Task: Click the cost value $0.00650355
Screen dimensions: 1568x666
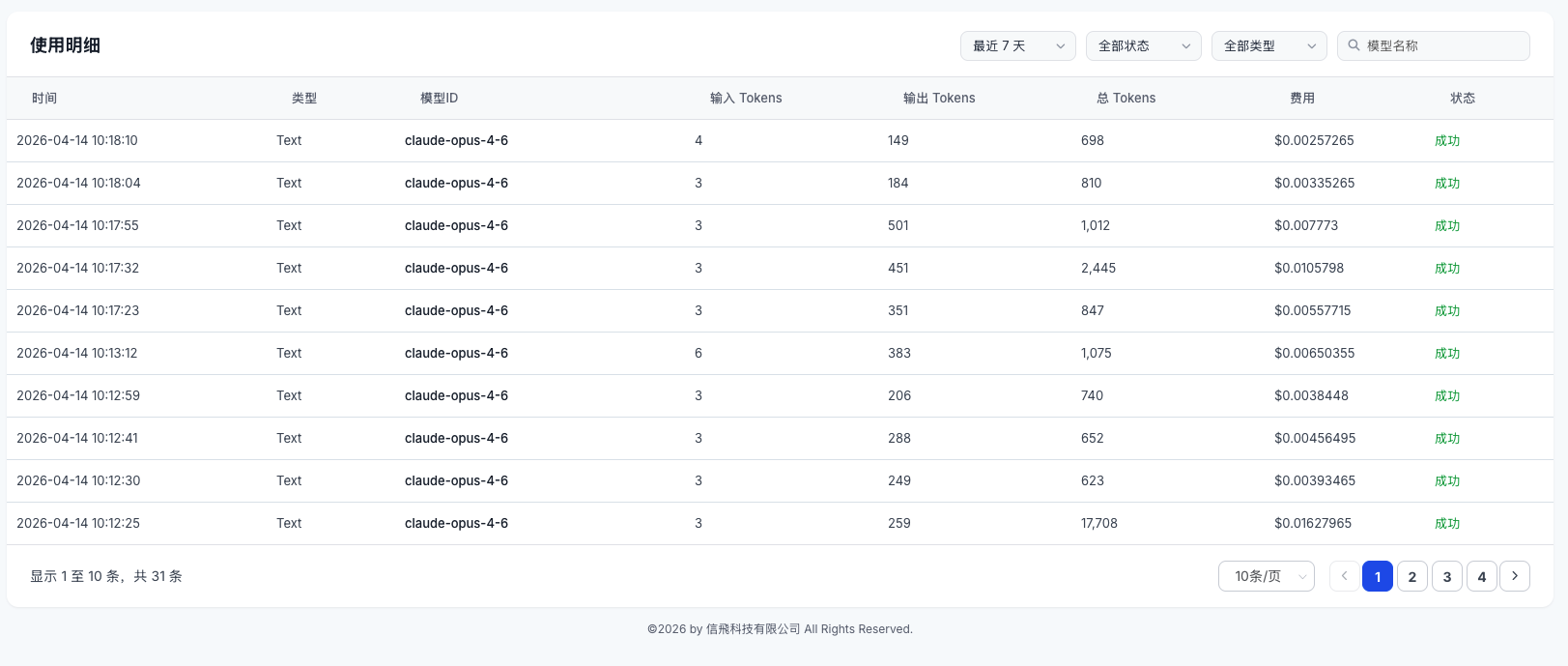Action: coord(1314,354)
